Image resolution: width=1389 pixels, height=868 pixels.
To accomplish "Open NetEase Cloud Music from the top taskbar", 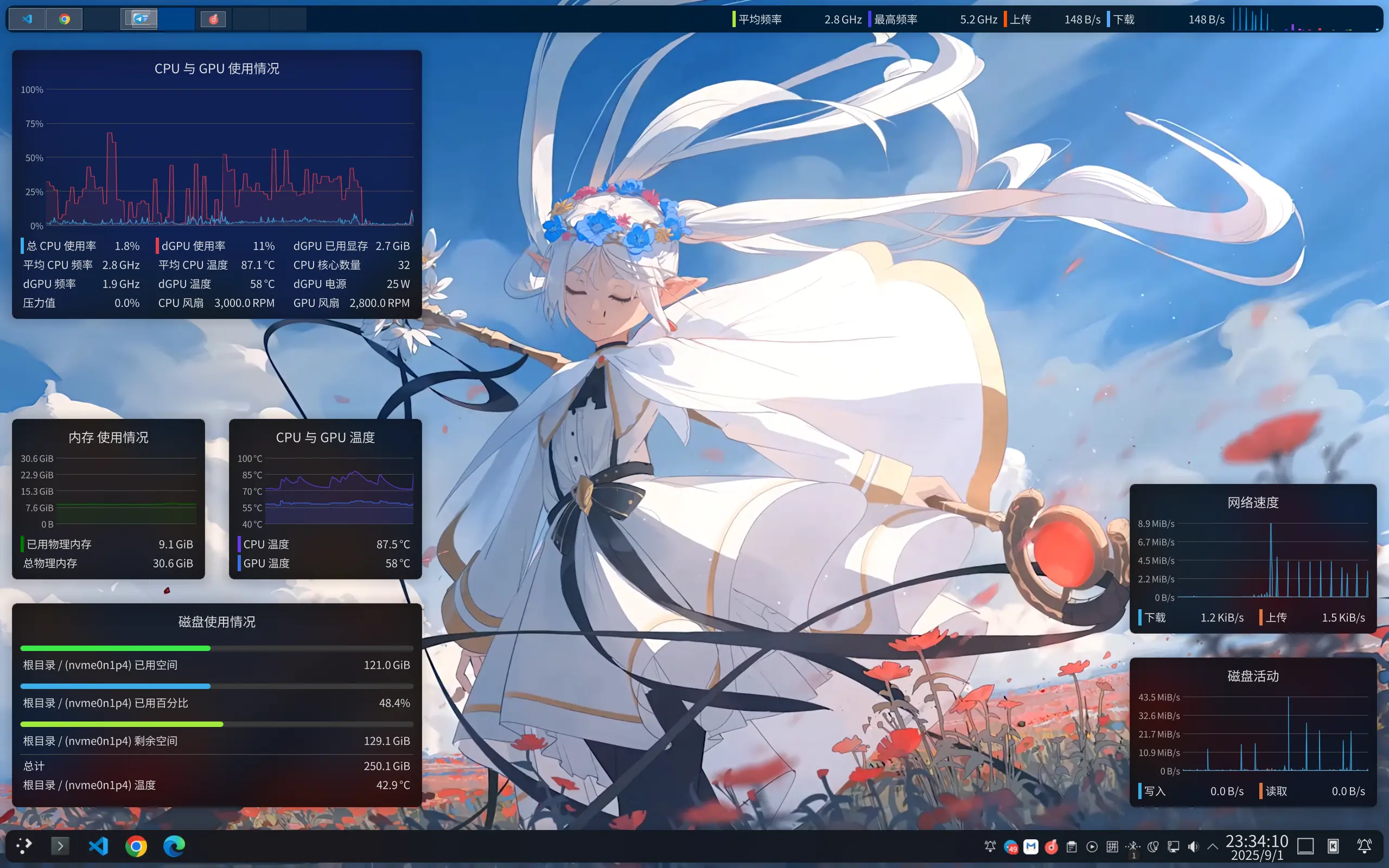I will coord(214,18).
